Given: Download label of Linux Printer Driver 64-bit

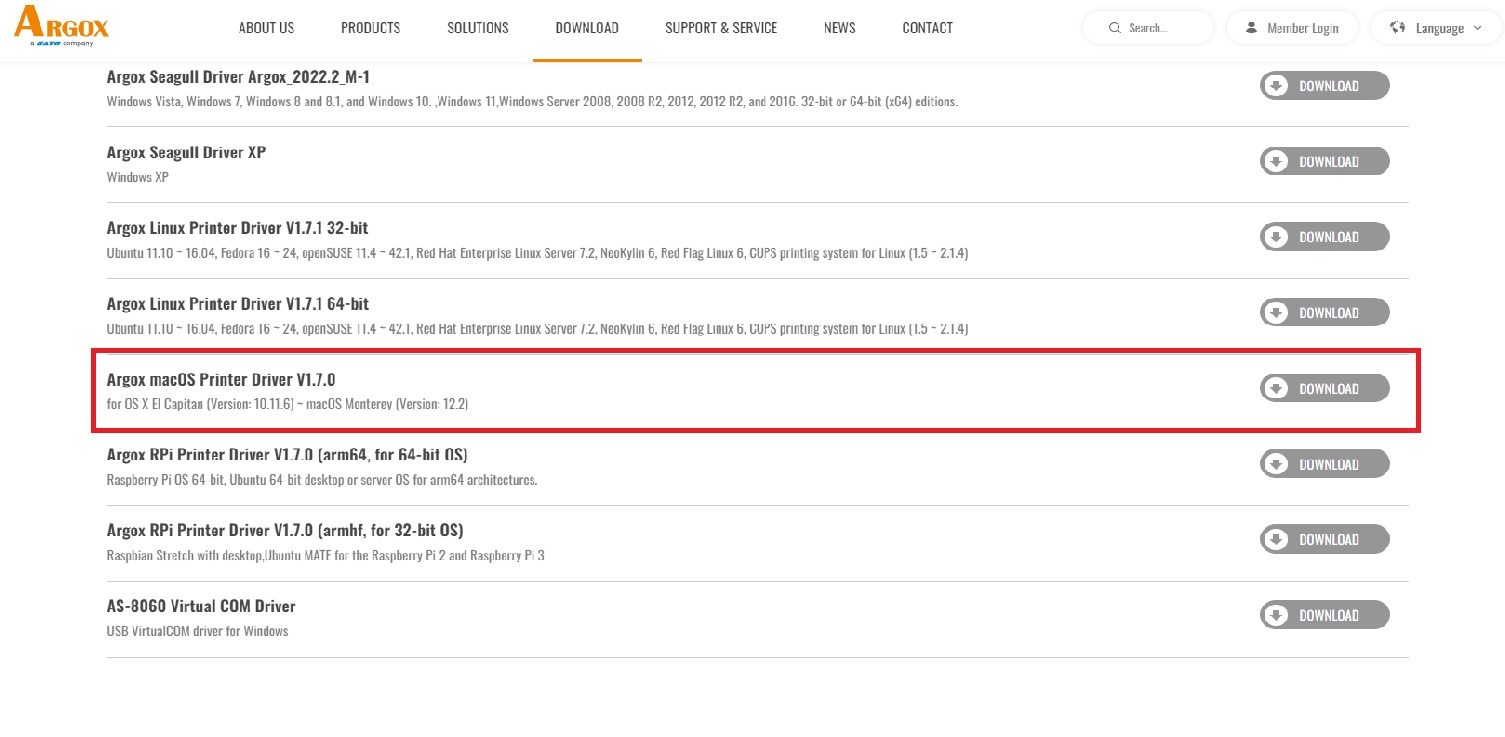Looking at the screenshot, I should tap(1329, 313).
